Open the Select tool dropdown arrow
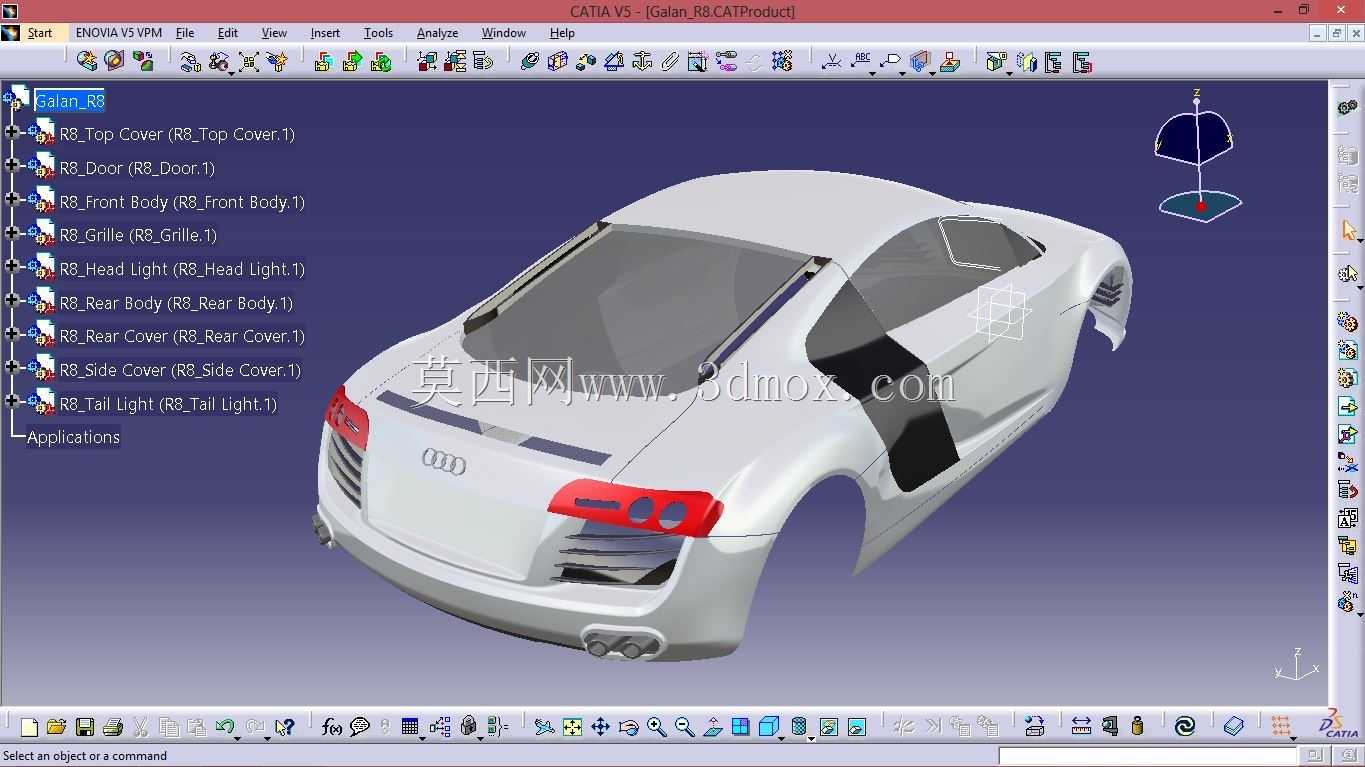 (1359, 240)
